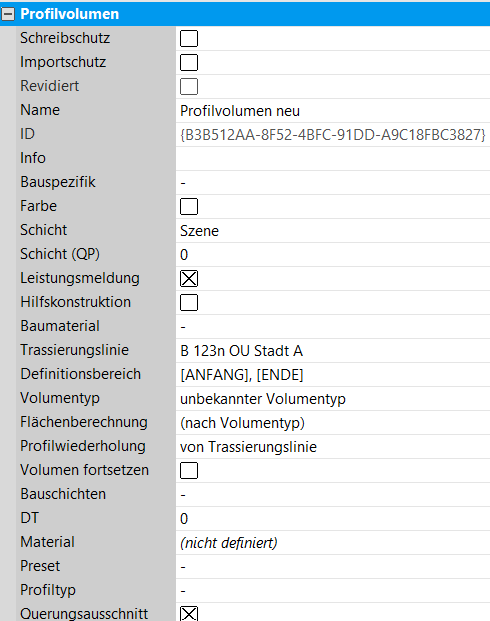Image resolution: width=490 pixels, height=621 pixels.
Task: Tick the Importschutz checkbox
Action: (x=189, y=63)
